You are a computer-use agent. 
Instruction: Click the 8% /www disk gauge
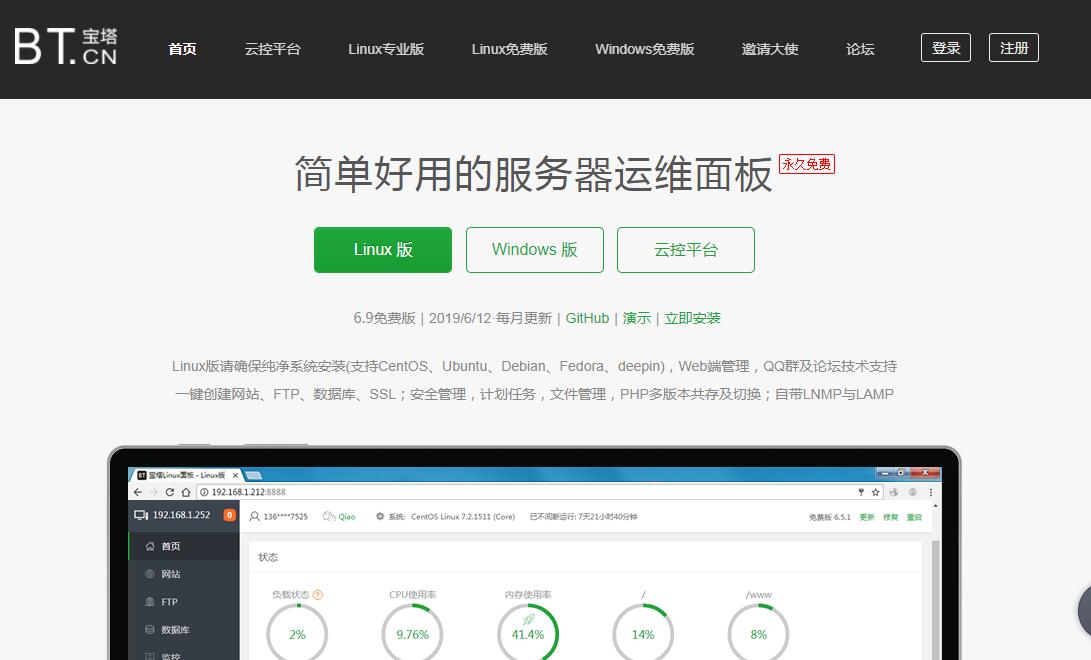(x=758, y=632)
